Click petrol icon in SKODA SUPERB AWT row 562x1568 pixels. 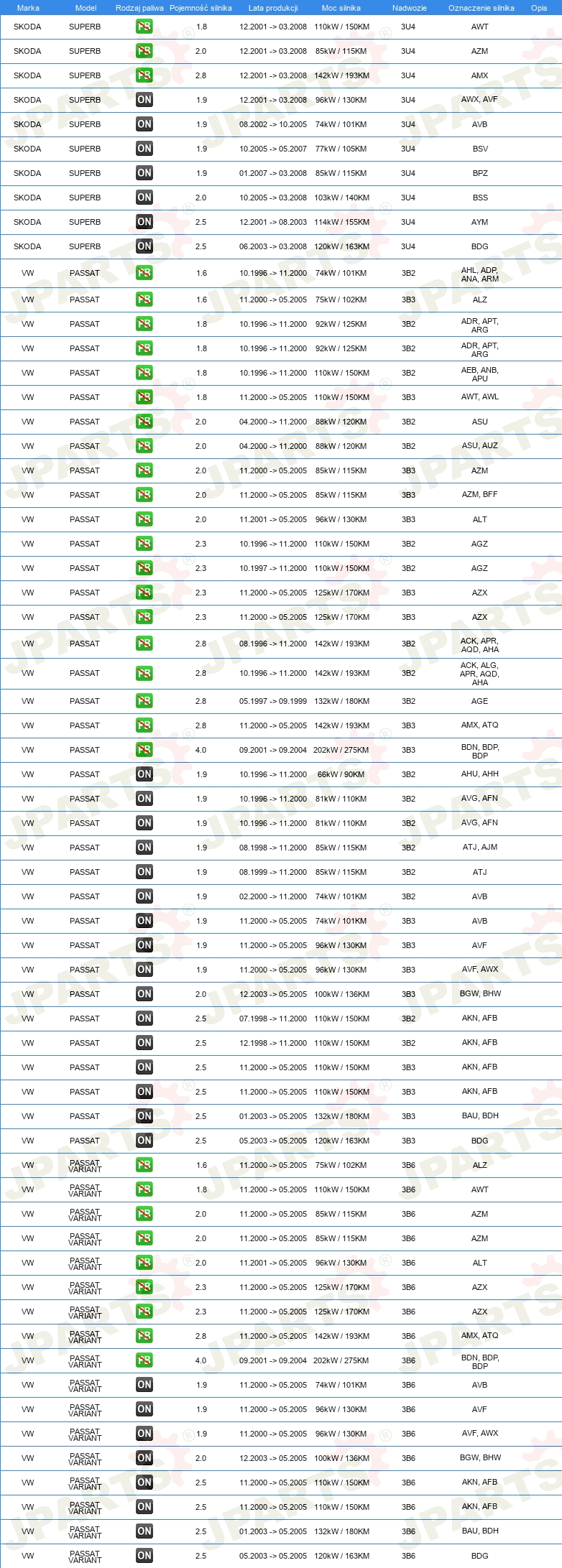click(x=144, y=27)
